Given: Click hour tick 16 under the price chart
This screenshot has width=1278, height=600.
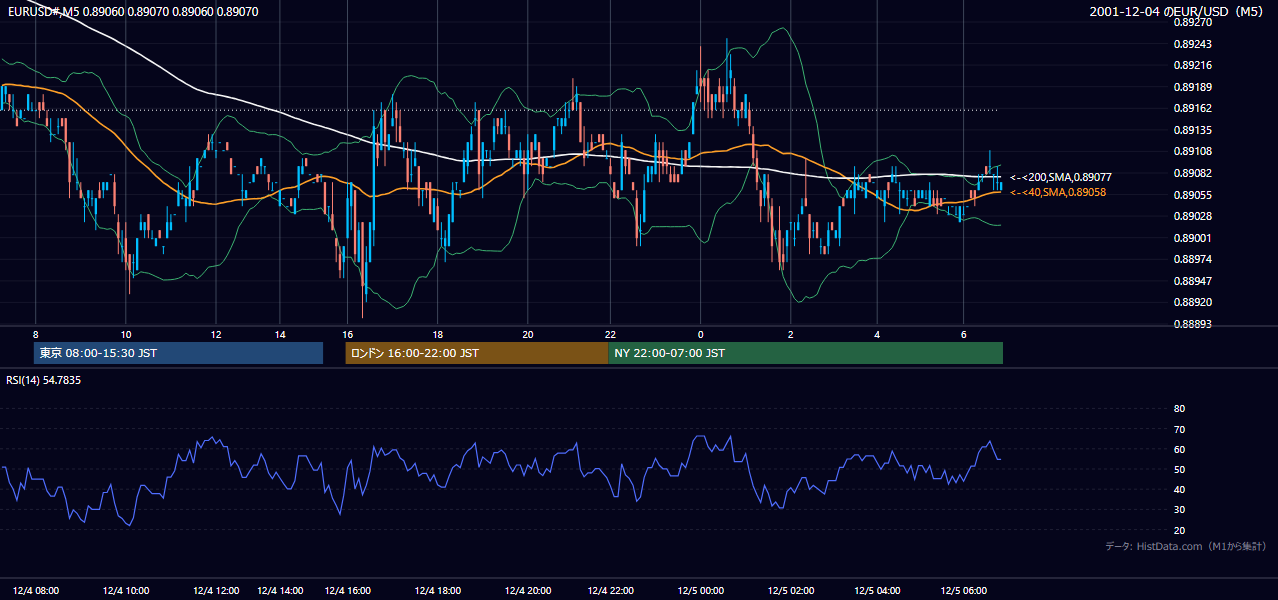Looking at the screenshot, I should pyautogui.click(x=347, y=334).
